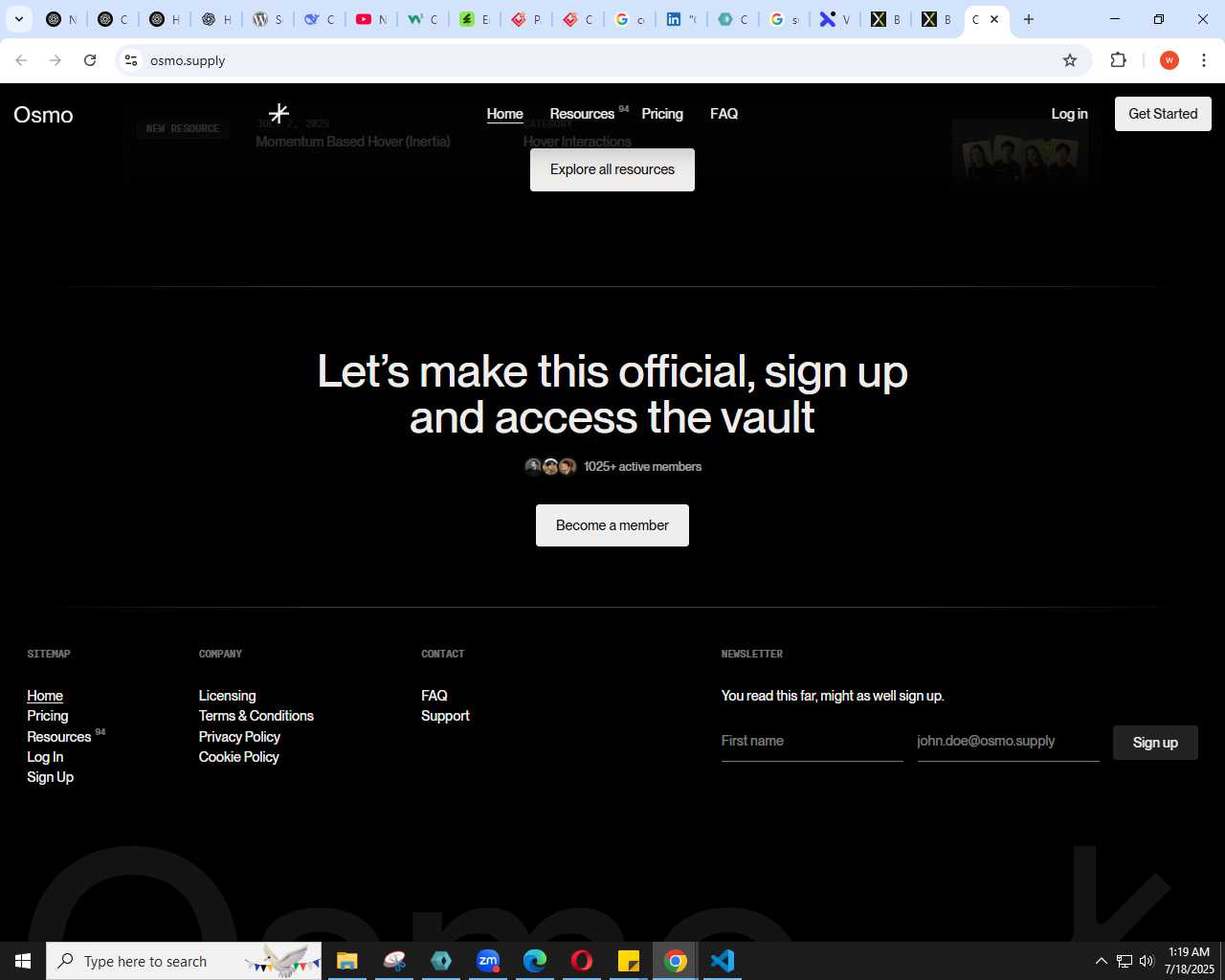Open Chrome's three-dot menu

click(1204, 60)
